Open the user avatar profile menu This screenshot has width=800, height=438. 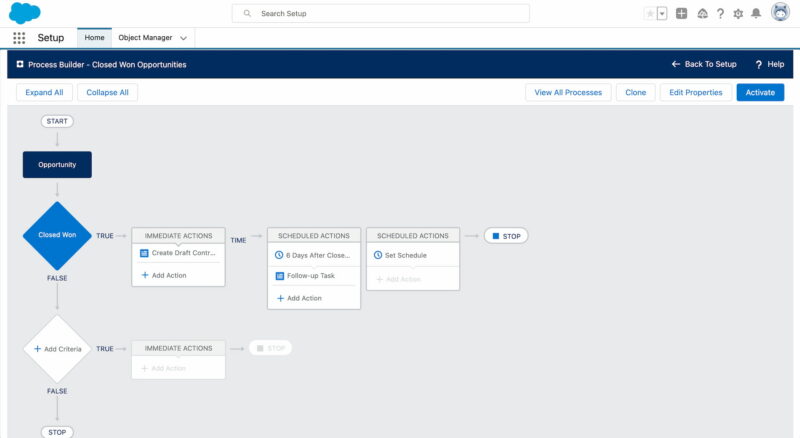(780, 12)
